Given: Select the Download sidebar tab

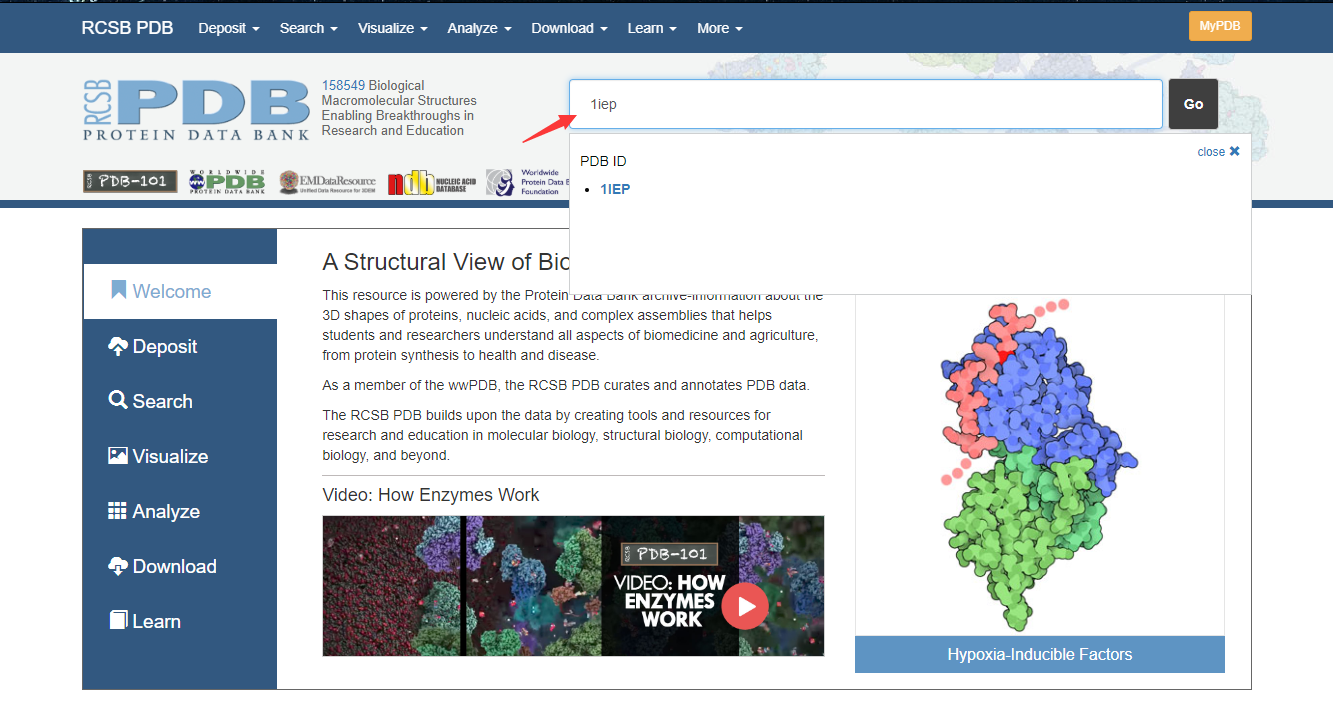Looking at the screenshot, I should click(180, 566).
